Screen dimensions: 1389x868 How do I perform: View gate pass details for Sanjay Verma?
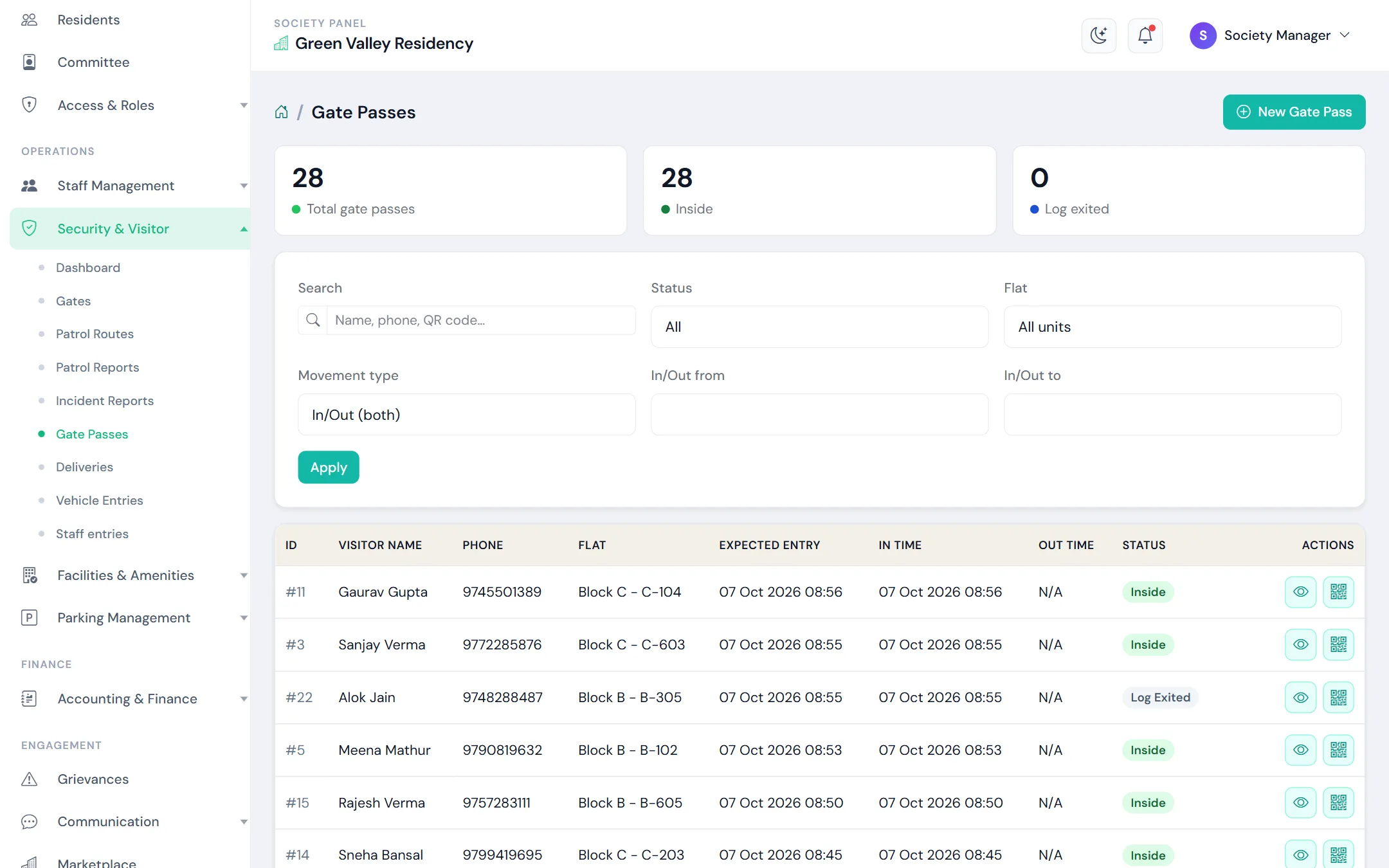pos(1300,645)
